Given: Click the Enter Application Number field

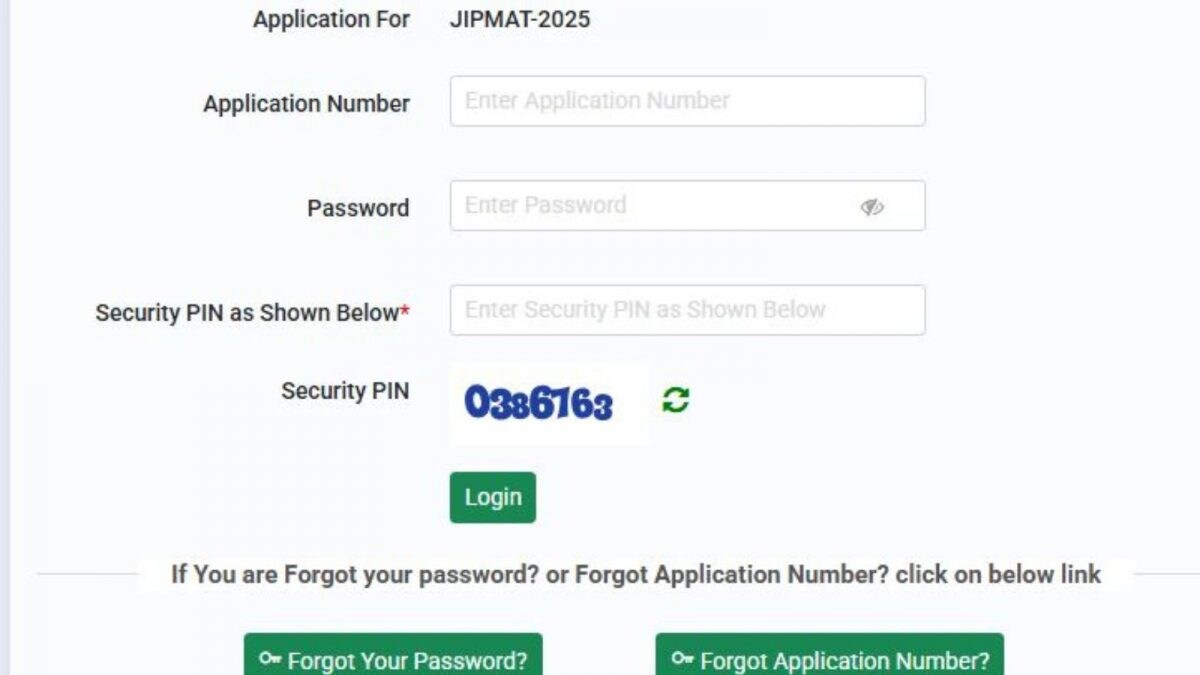Looking at the screenshot, I should coord(688,100).
